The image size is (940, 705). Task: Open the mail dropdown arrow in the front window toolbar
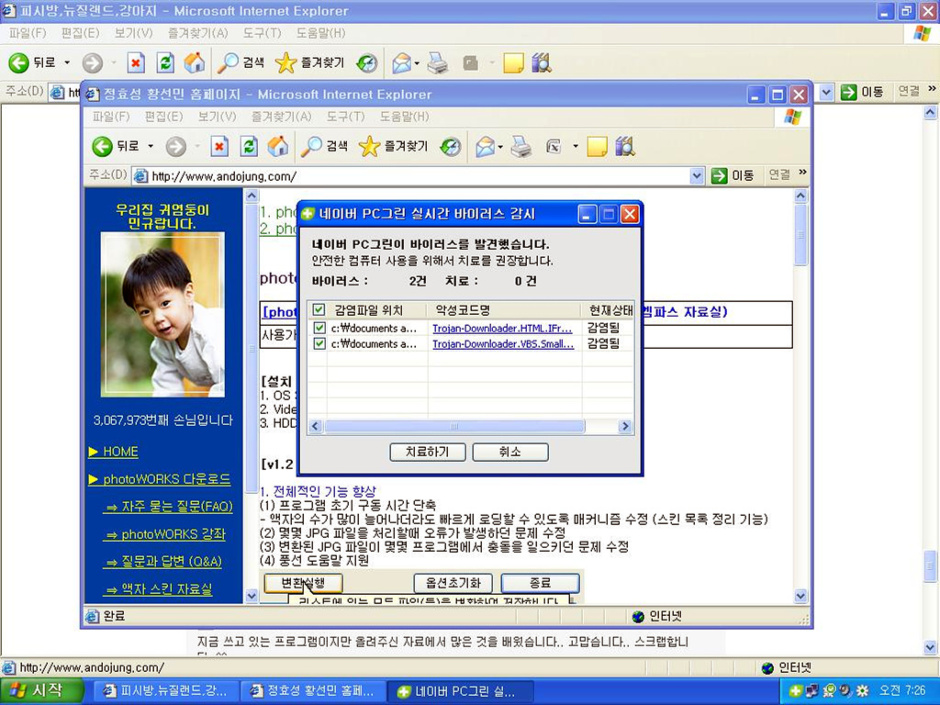pos(500,146)
